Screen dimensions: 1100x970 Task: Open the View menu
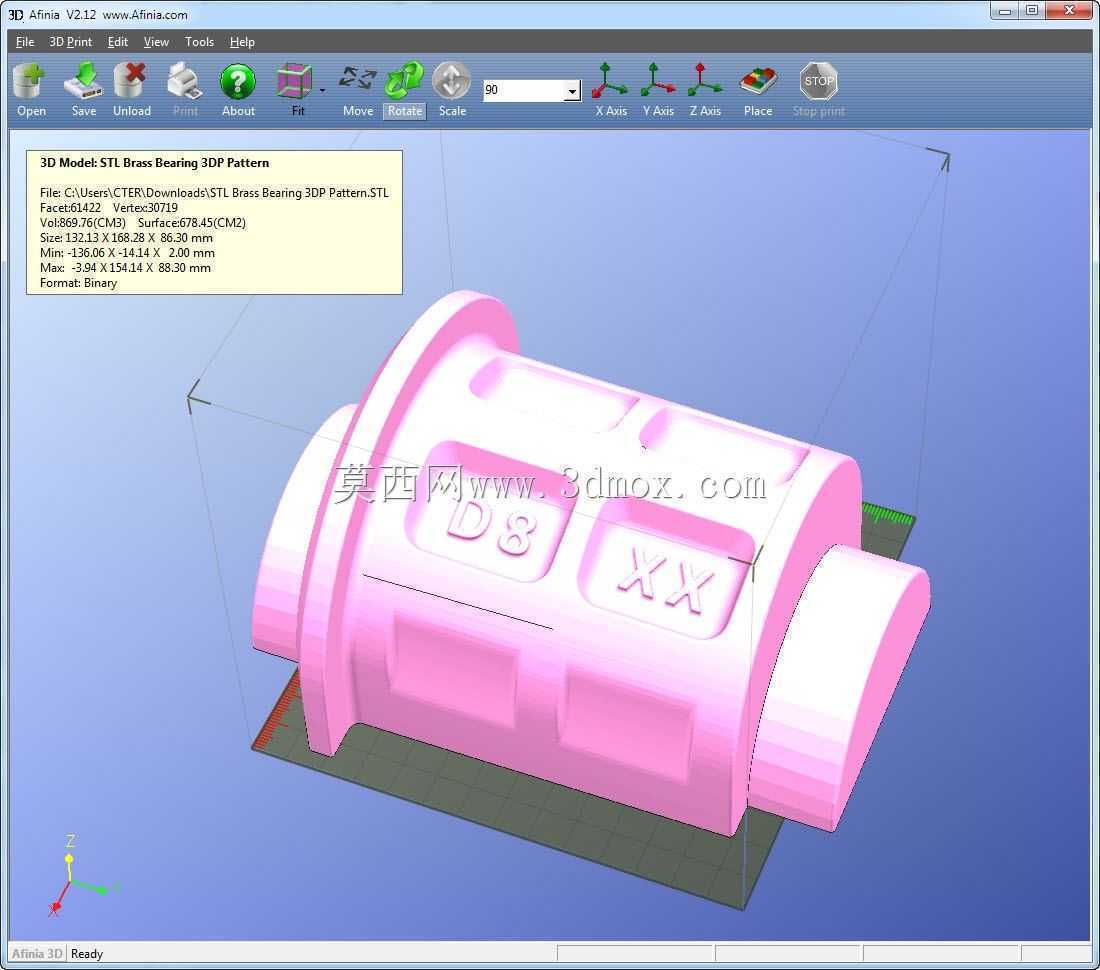coord(156,42)
